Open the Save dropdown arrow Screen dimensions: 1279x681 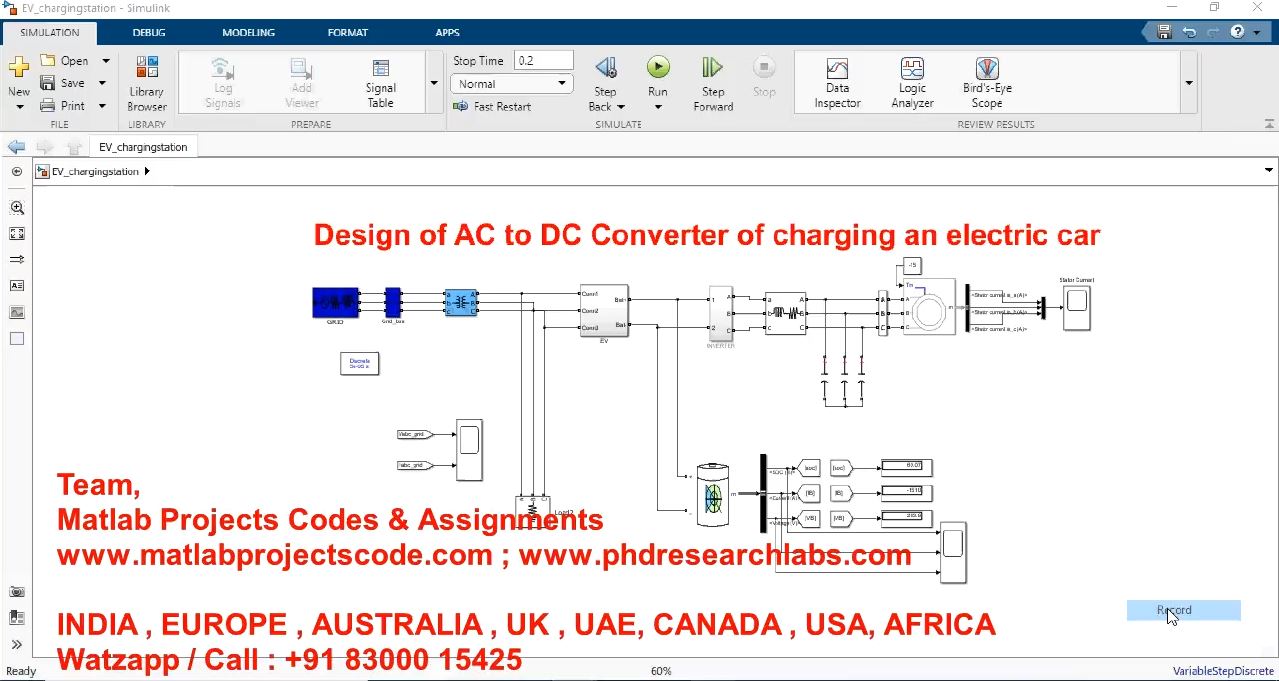pos(102,83)
